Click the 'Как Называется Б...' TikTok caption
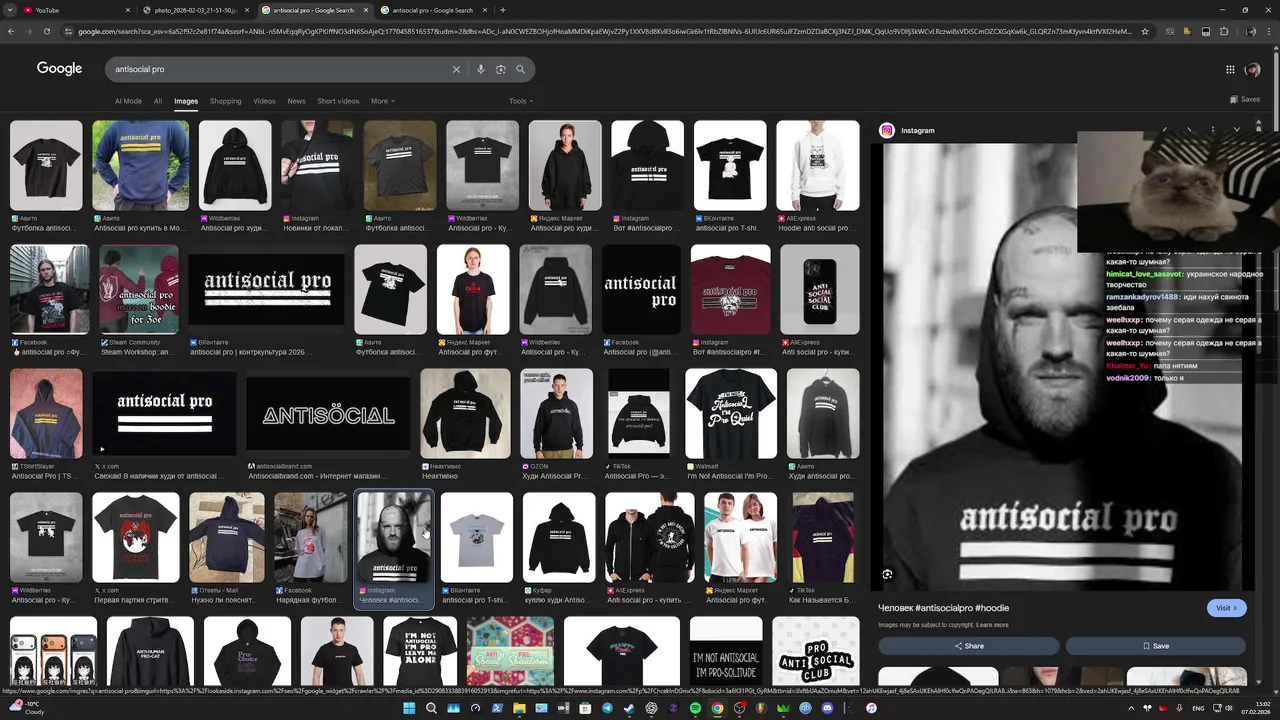This screenshot has width=1280, height=720. (x=821, y=600)
